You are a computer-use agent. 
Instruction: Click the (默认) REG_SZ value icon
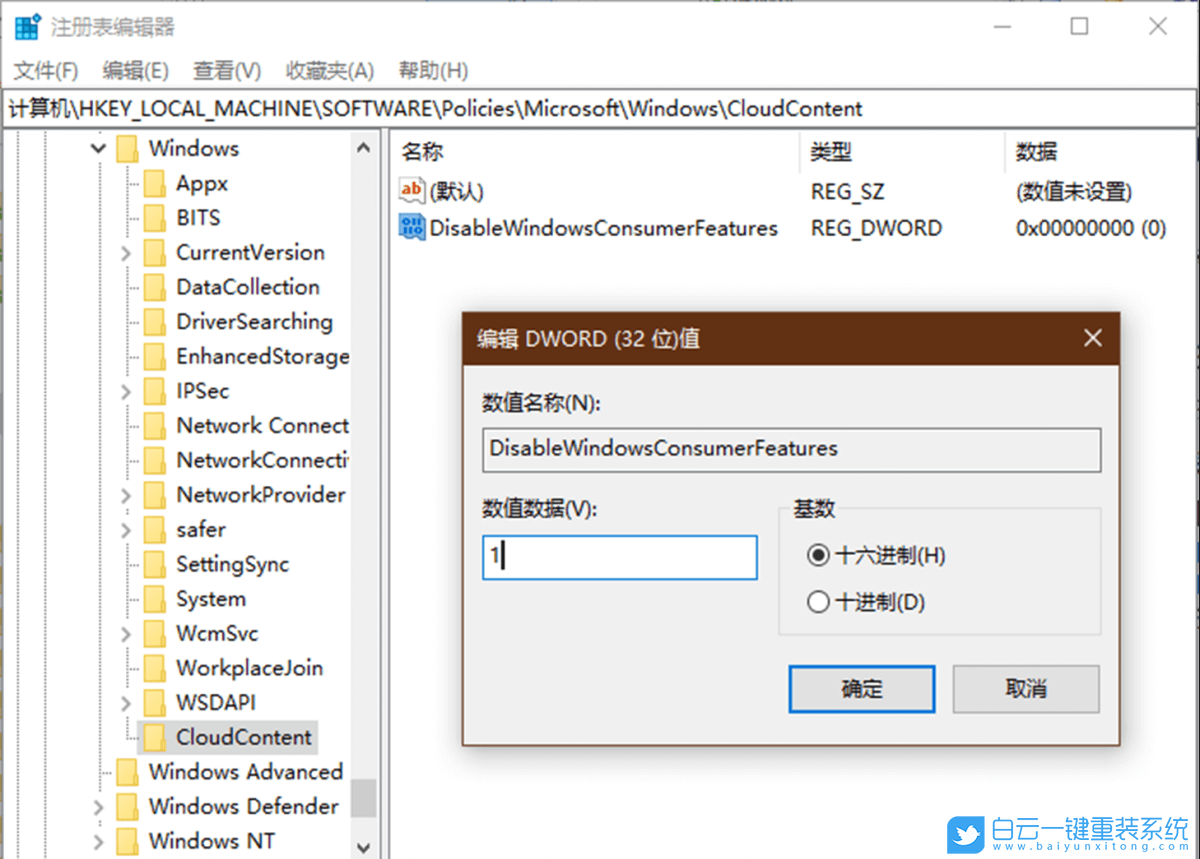(x=411, y=190)
